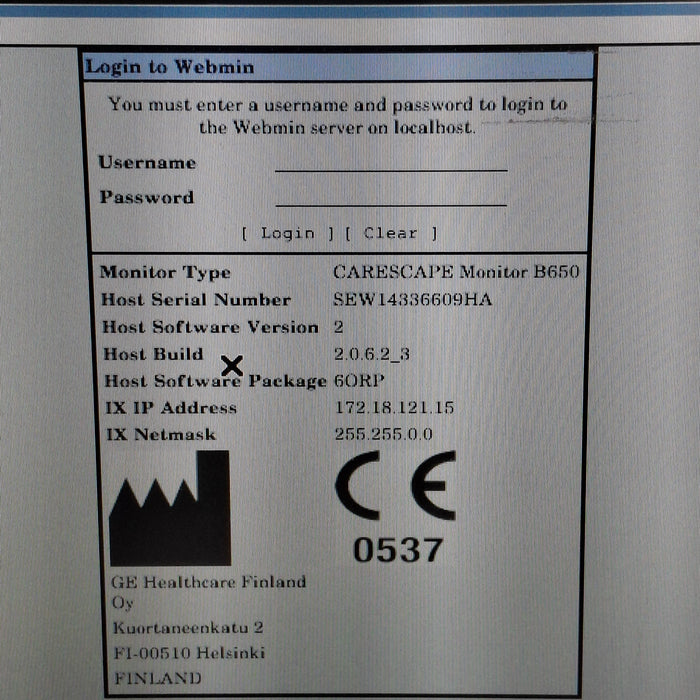Image resolution: width=700 pixels, height=700 pixels.
Task: Click the Host Software Version value "2"
Action: pyautogui.click(x=338, y=327)
